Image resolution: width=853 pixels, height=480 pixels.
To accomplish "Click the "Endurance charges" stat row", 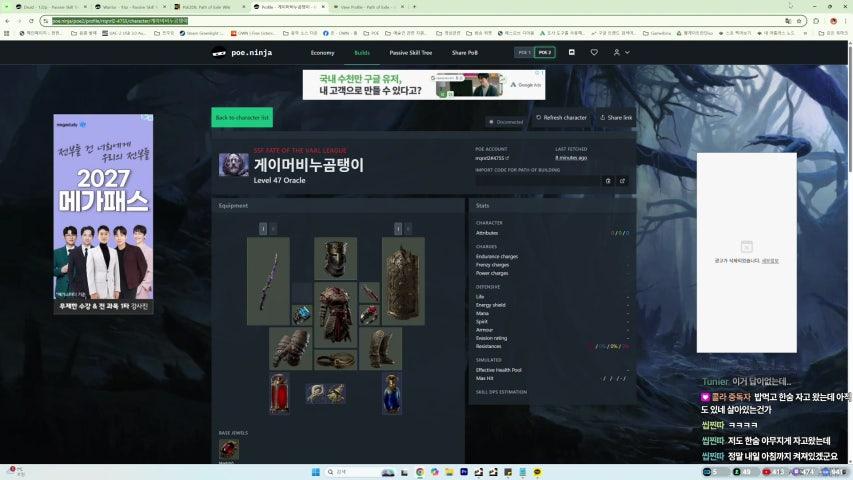I will [552, 256].
